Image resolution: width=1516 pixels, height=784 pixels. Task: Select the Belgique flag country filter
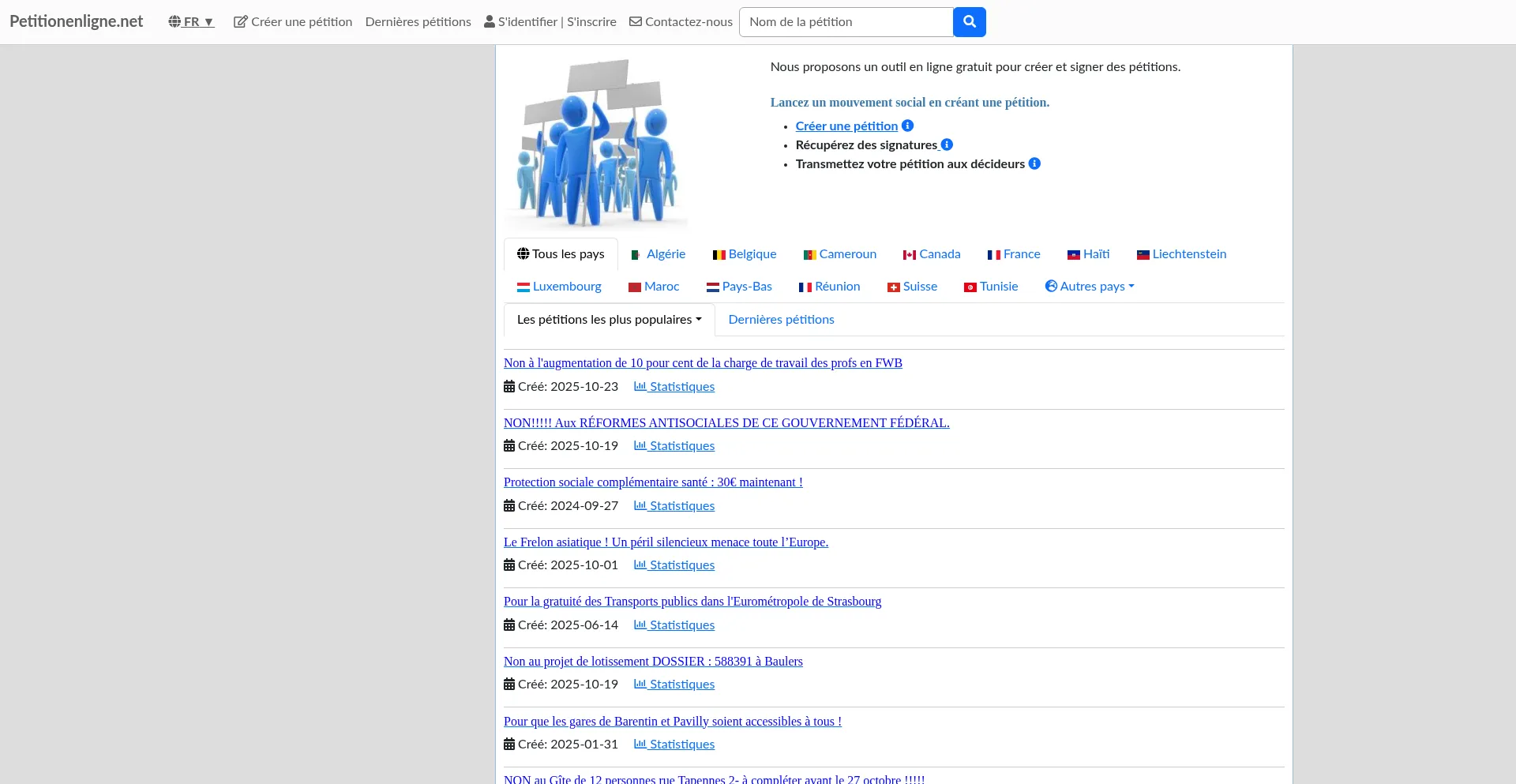[745, 254]
